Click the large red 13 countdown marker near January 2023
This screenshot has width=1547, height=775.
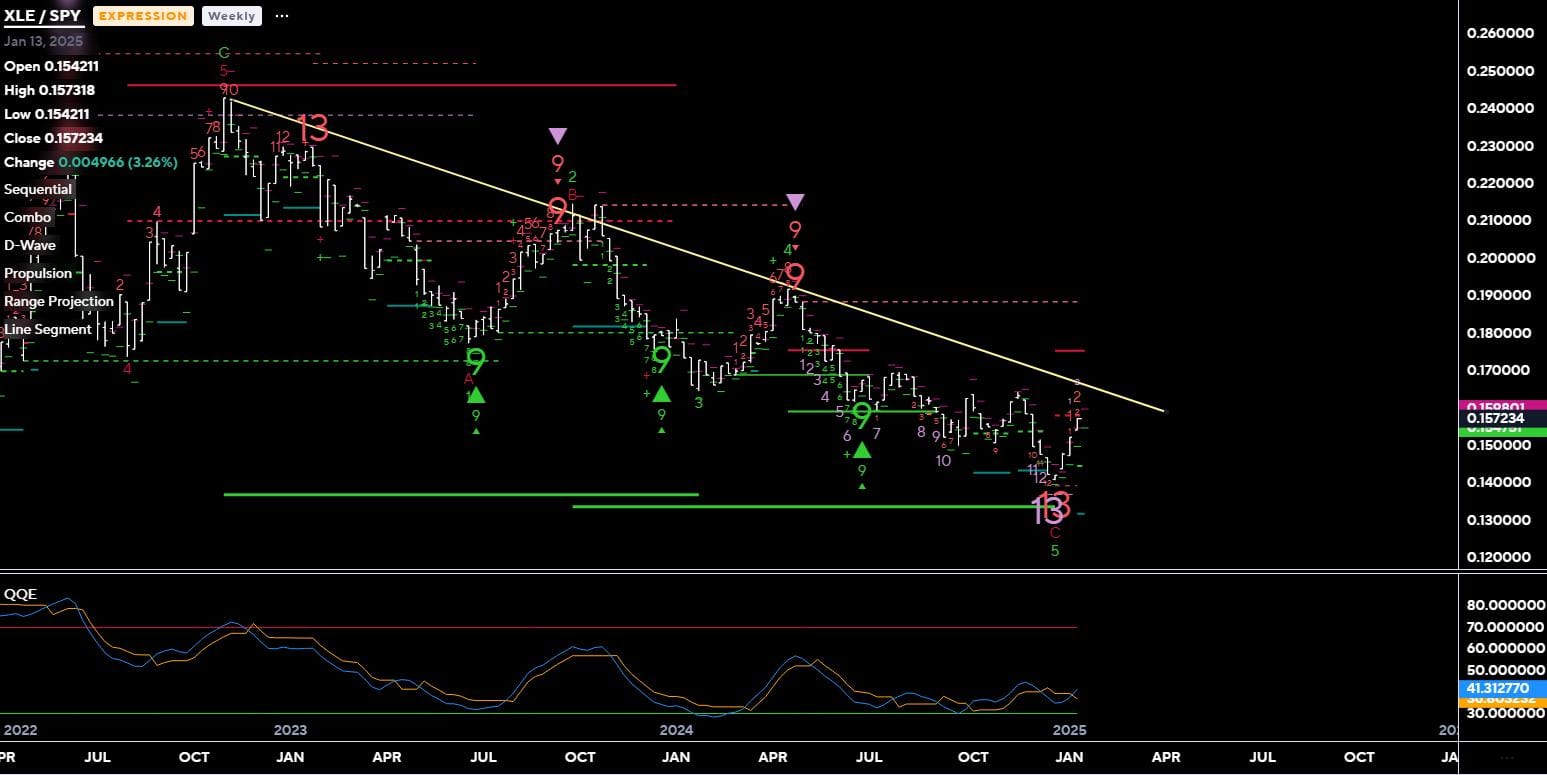(x=312, y=128)
